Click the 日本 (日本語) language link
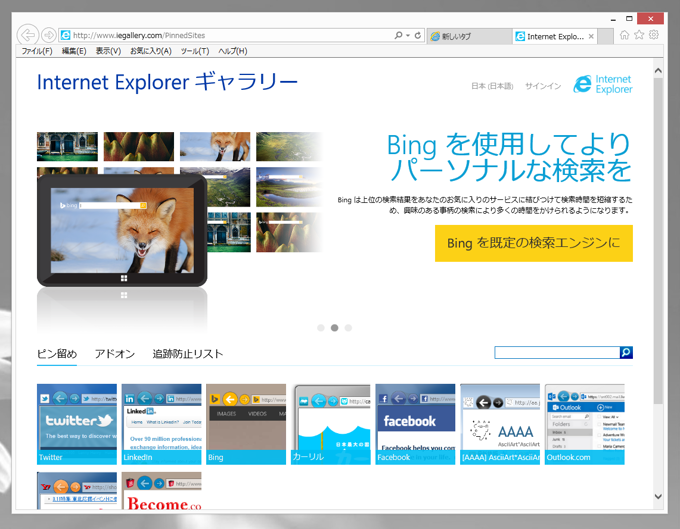The image size is (680, 529). pyautogui.click(x=492, y=86)
